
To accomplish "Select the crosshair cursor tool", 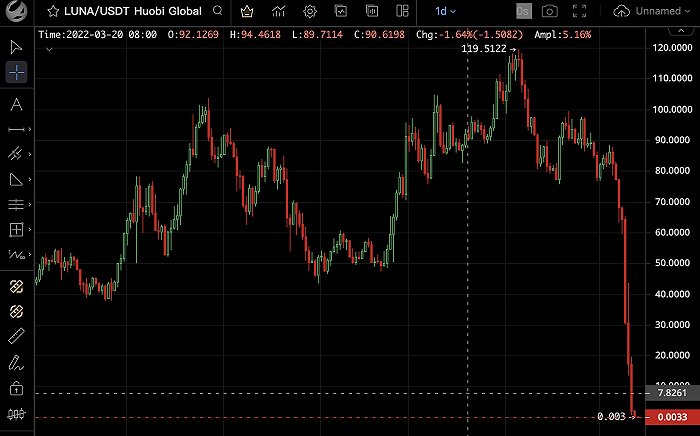I will coord(17,72).
